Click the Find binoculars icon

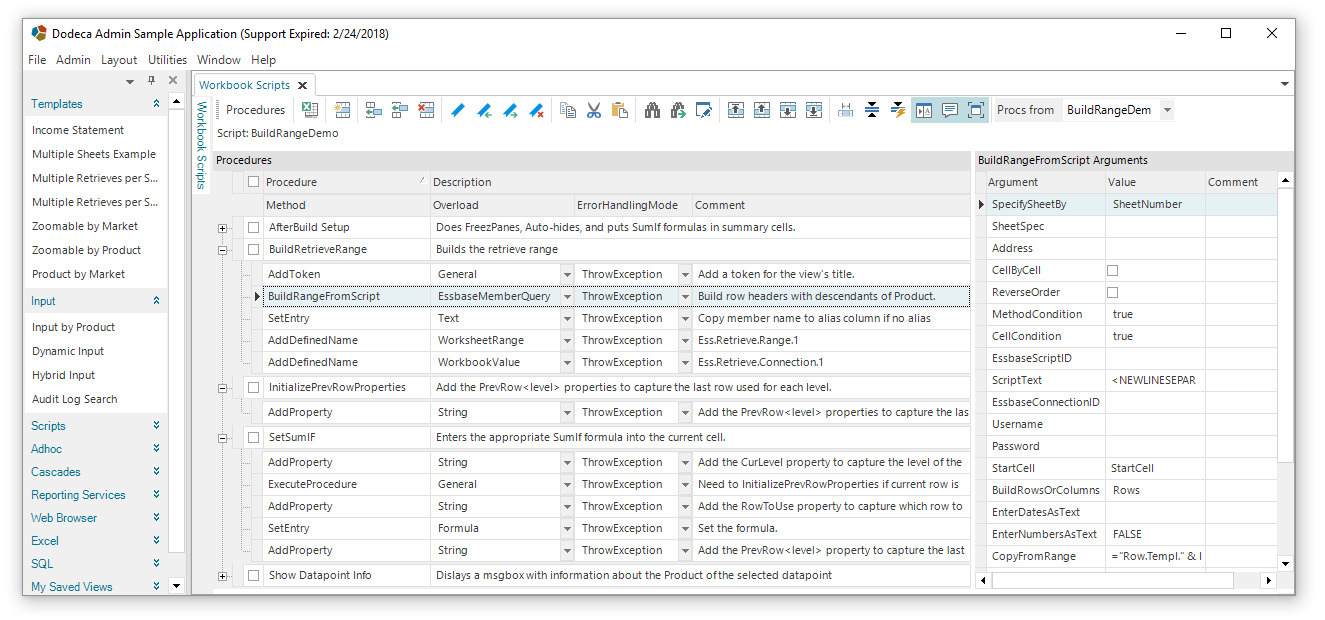(x=652, y=110)
